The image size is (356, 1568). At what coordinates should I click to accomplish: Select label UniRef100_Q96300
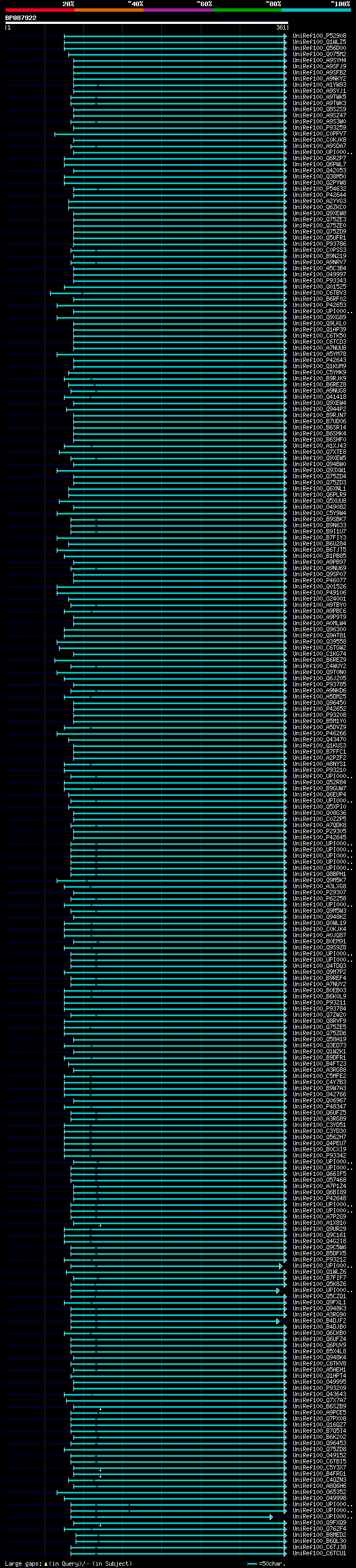click(319, 630)
